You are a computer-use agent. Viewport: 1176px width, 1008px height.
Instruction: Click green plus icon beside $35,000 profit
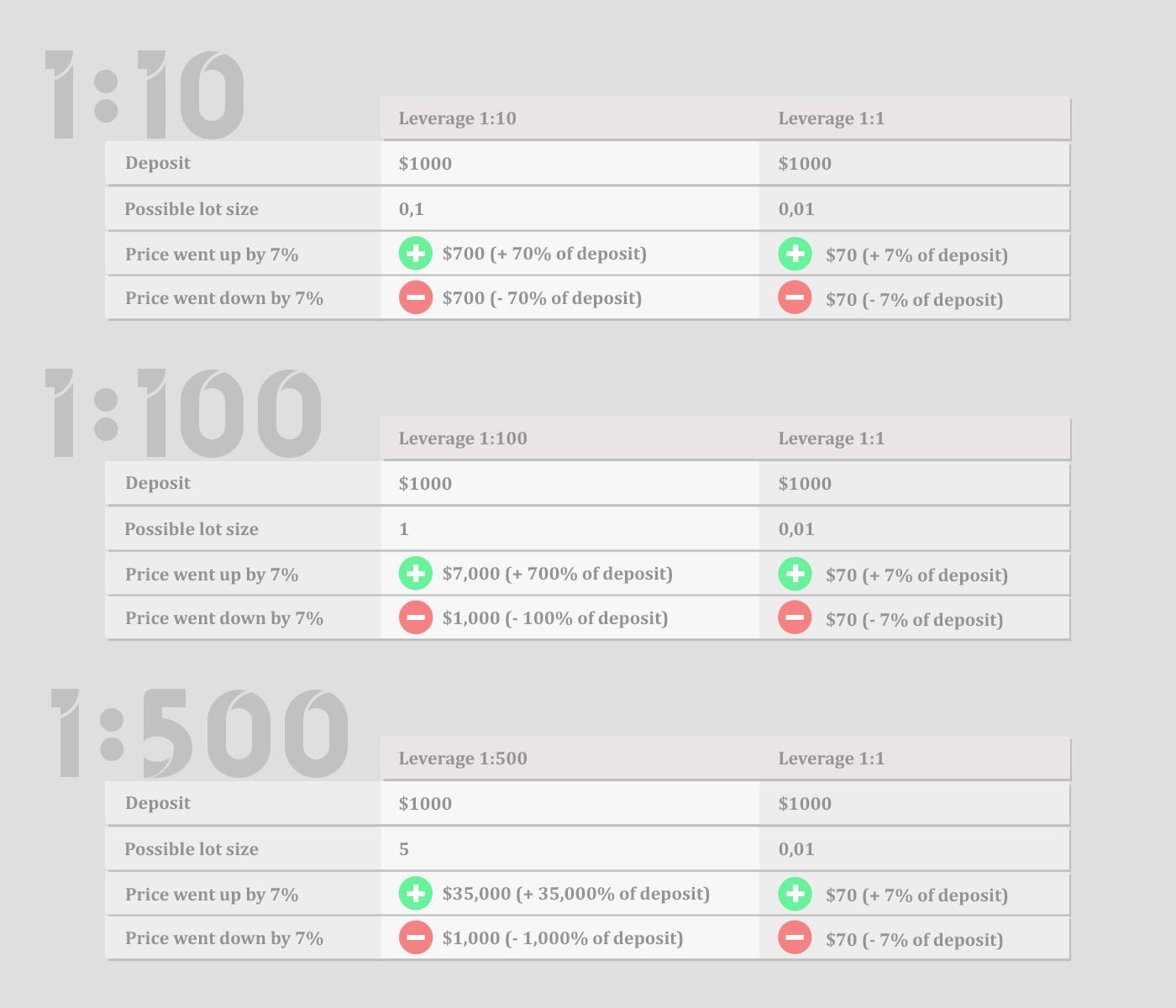[x=416, y=894]
